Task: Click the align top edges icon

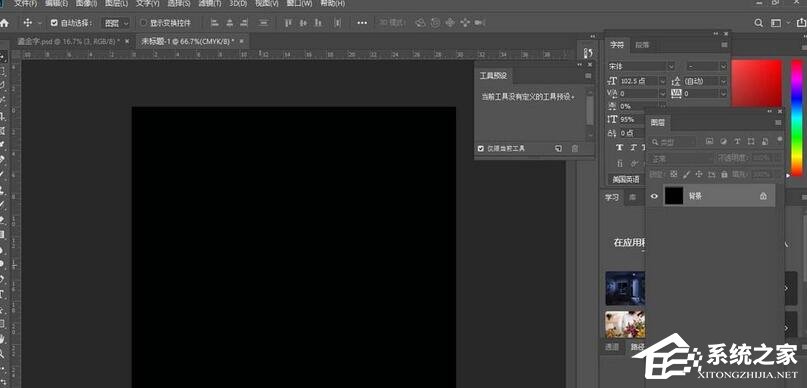Action: coord(289,23)
